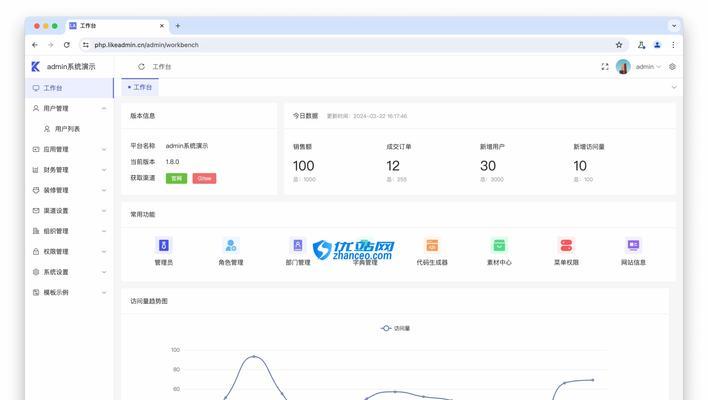The image size is (708, 400).
Task: Toggle fullscreen with the expand icon
Action: pyautogui.click(x=605, y=66)
